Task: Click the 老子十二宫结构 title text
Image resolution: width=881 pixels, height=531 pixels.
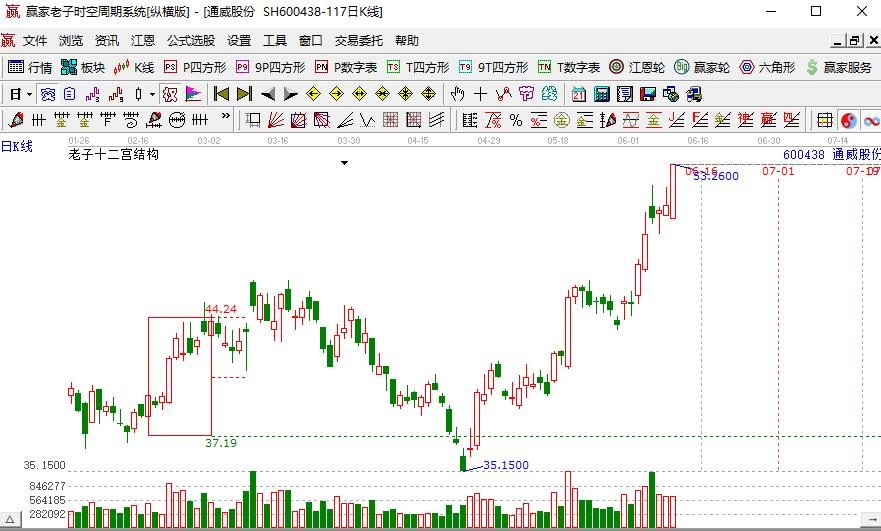Action: click(x=113, y=155)
